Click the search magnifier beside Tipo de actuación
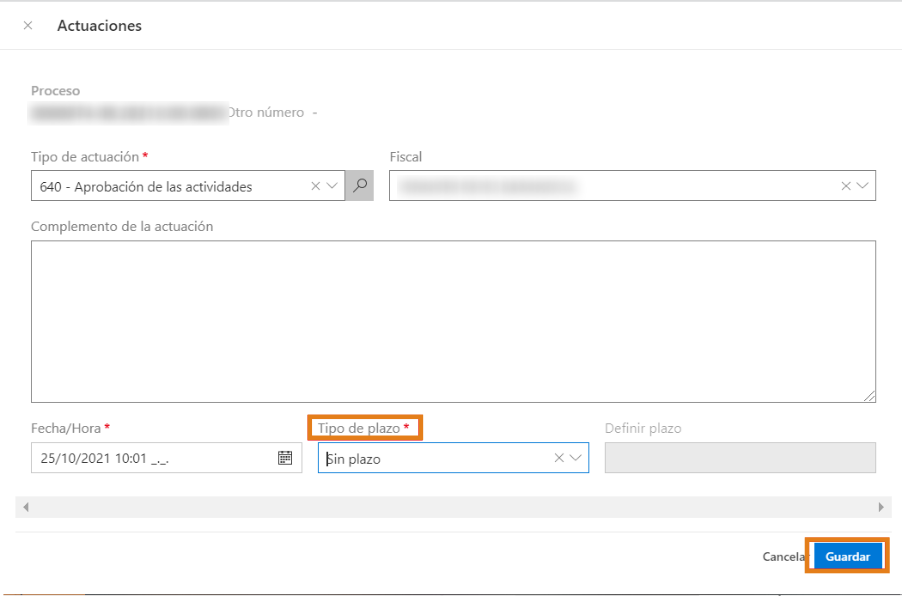This screenshot has width=902, height=596. click(x=360, y=186)
